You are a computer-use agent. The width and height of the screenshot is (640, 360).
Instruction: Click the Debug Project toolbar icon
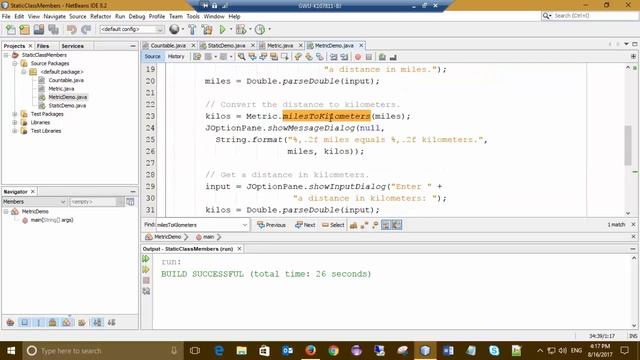coord(241,29)
